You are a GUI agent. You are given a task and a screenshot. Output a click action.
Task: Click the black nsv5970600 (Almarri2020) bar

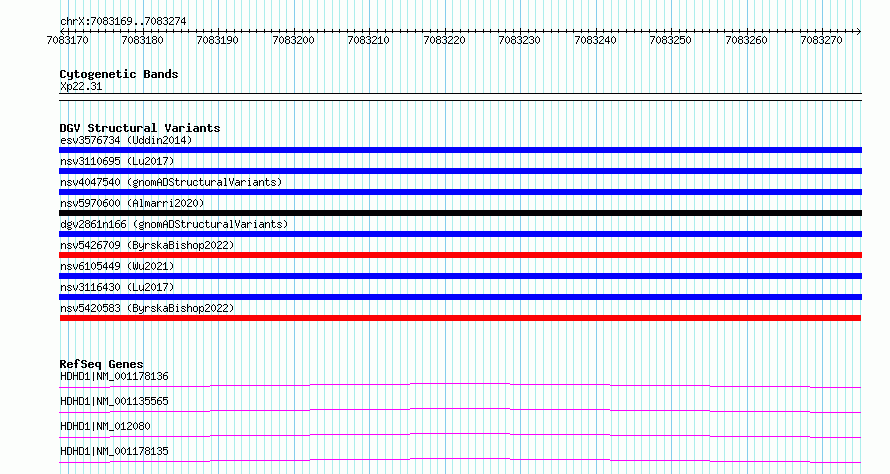click(460, 213)
